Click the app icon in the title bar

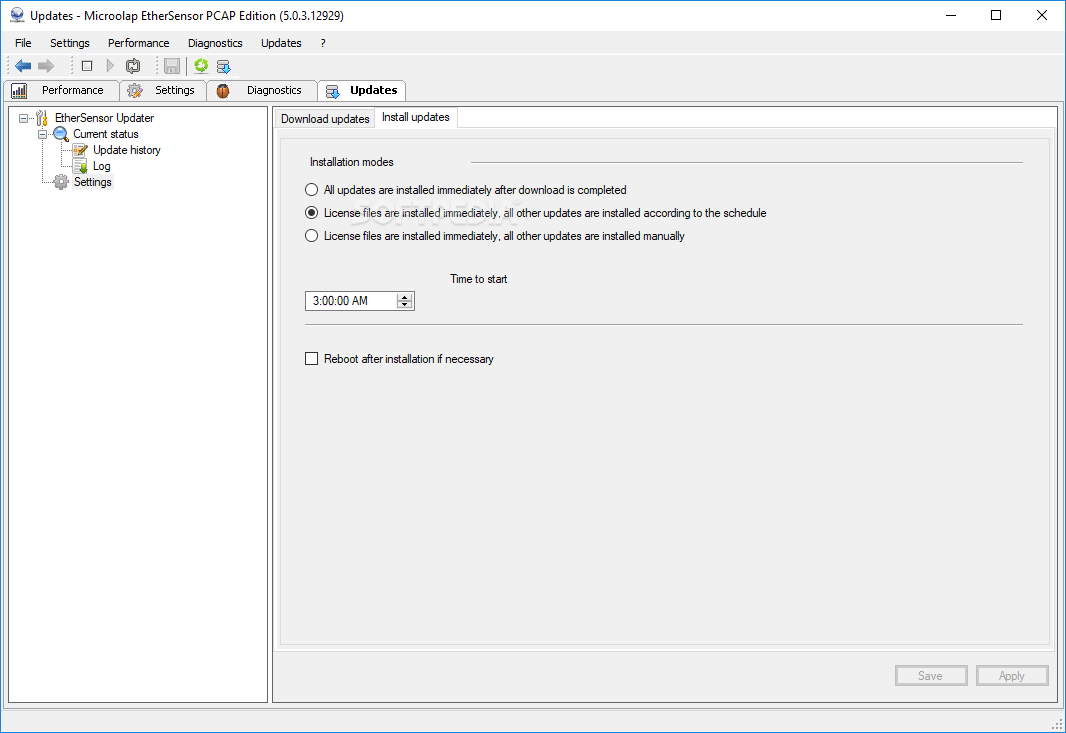(x=17, y=15)
